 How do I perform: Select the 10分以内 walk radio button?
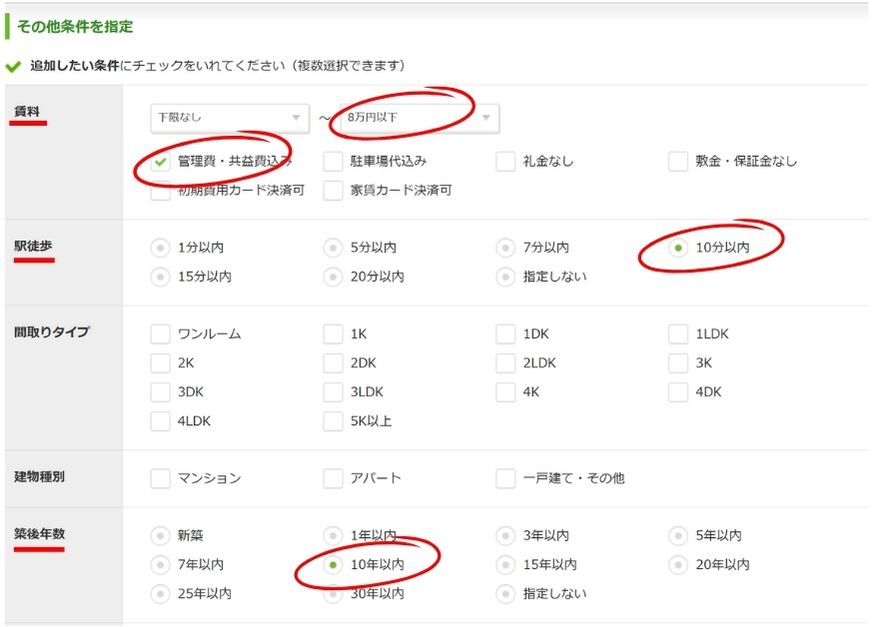click(x=679, y=248)
